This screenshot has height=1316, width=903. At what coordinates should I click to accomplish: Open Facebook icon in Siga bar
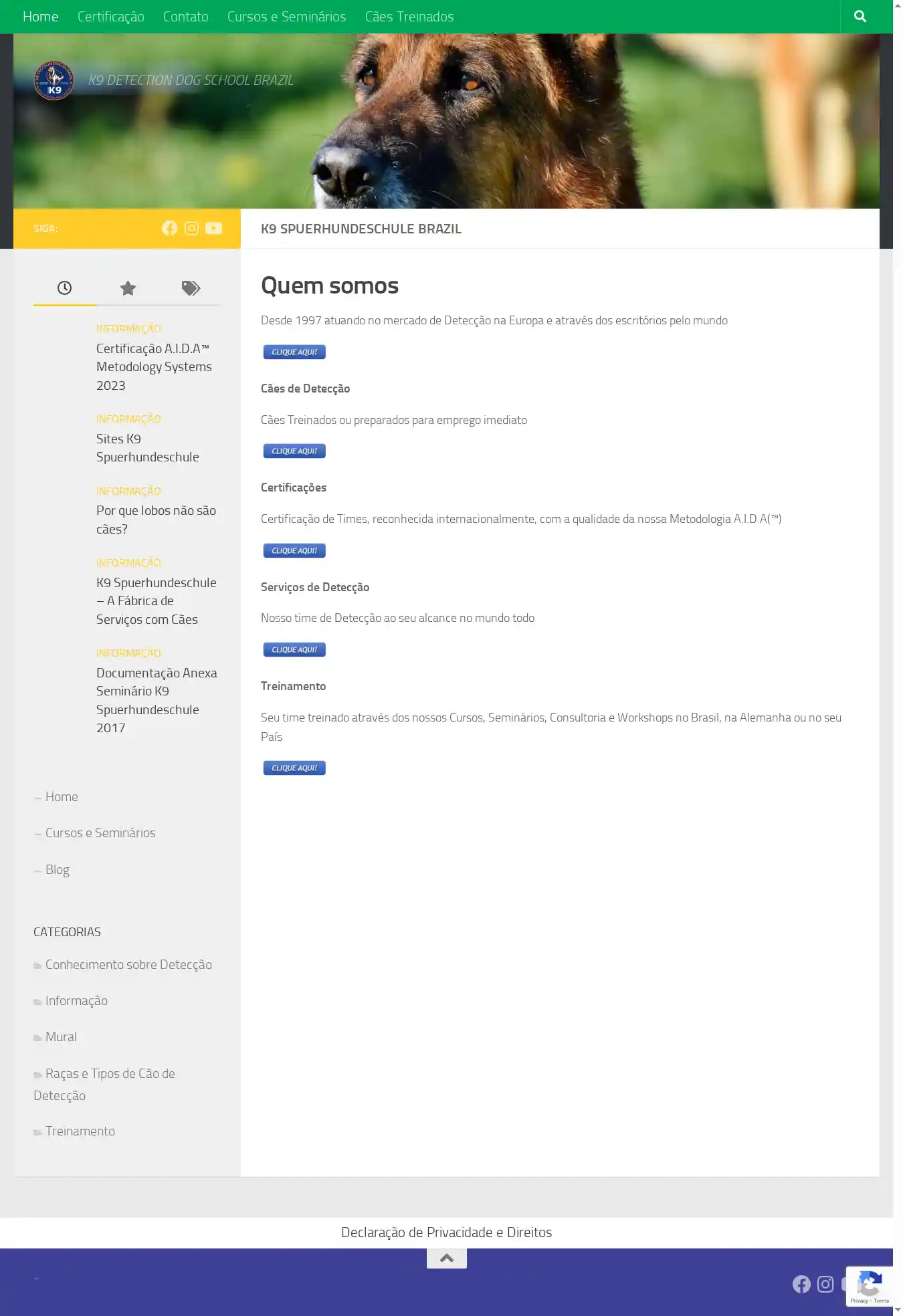[170, 229]
